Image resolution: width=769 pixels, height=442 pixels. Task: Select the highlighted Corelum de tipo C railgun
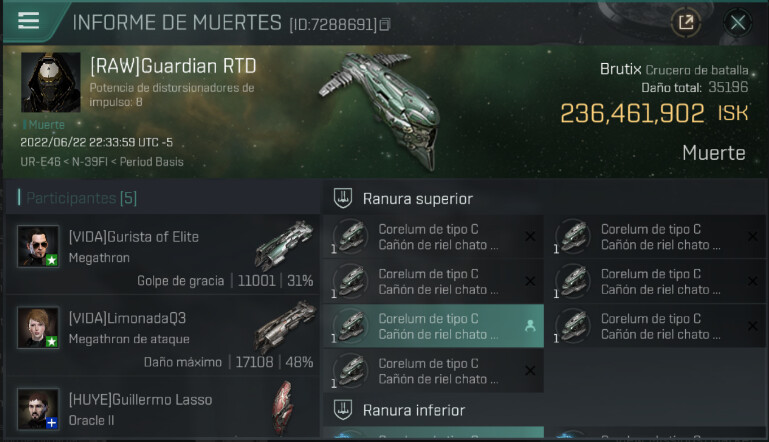tap(434, 326)
